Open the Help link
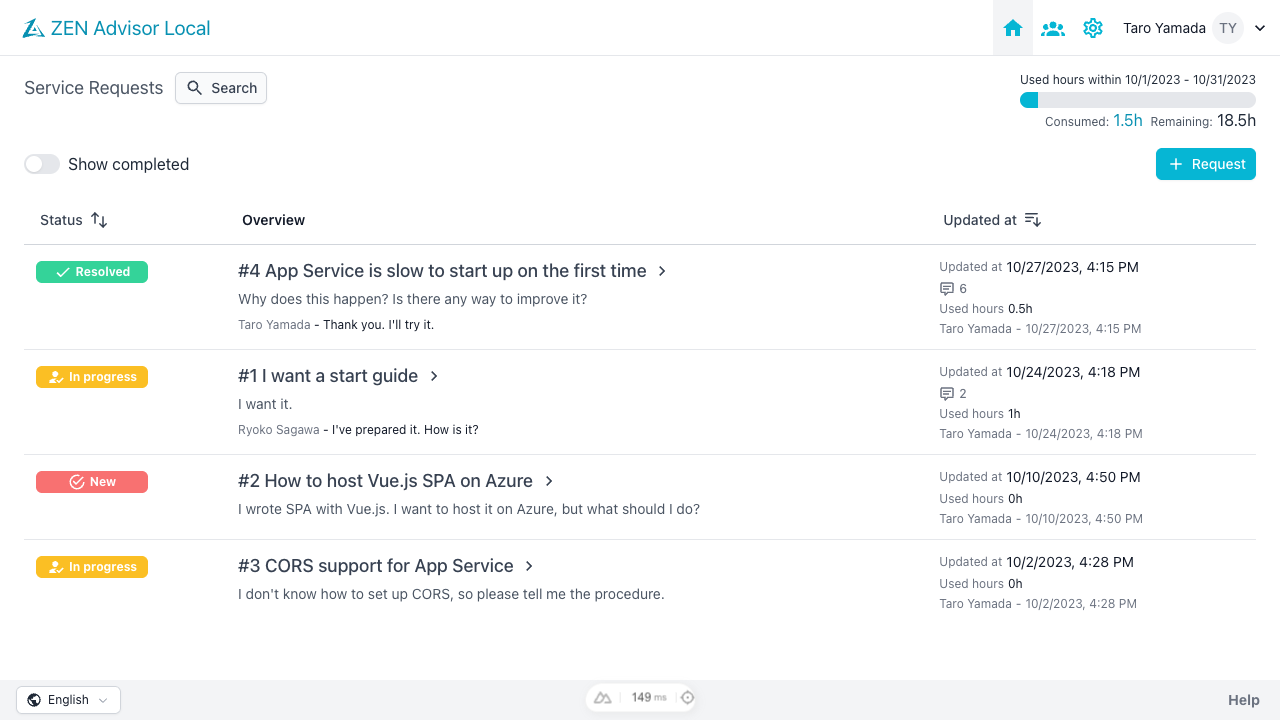 [x=1243, y=699]
